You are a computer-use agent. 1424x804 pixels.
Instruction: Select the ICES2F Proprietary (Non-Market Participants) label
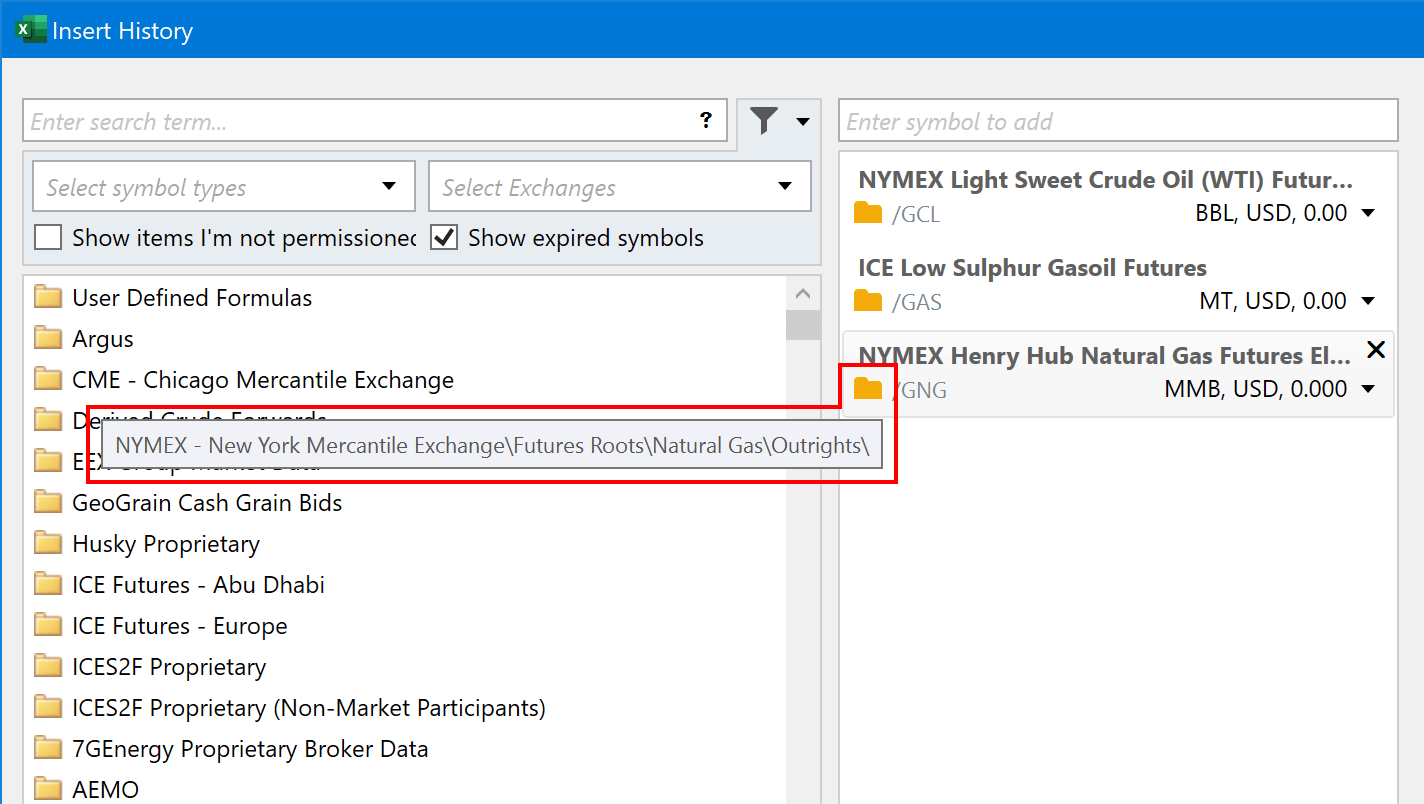click(309, 708)
